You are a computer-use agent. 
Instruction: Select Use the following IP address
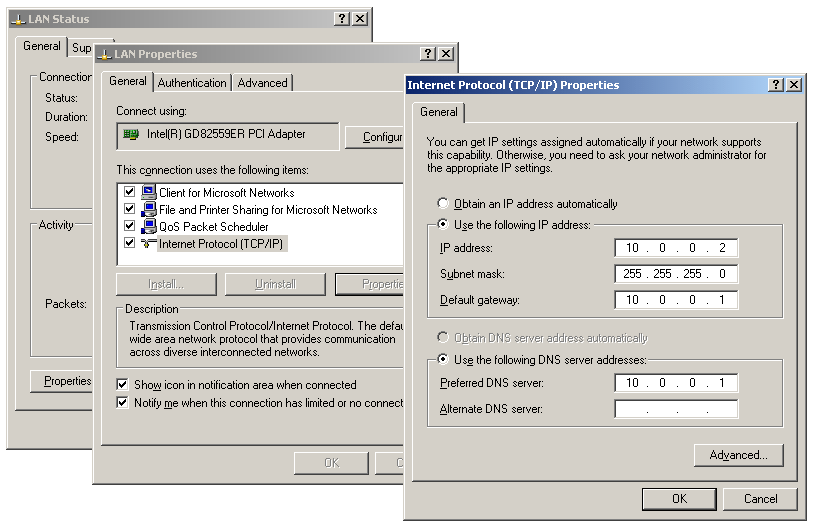coord(443,224)
